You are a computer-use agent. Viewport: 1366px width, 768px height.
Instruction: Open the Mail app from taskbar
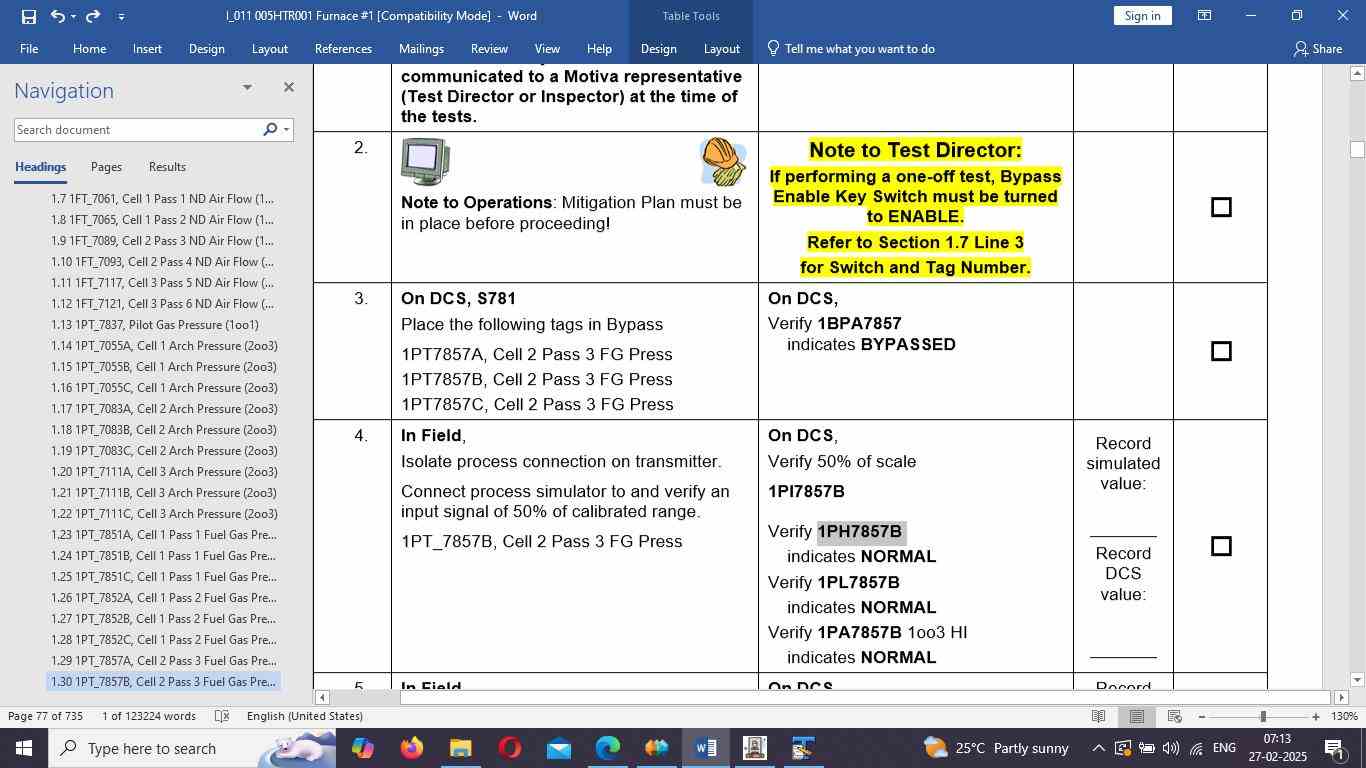tap(559, 748)
